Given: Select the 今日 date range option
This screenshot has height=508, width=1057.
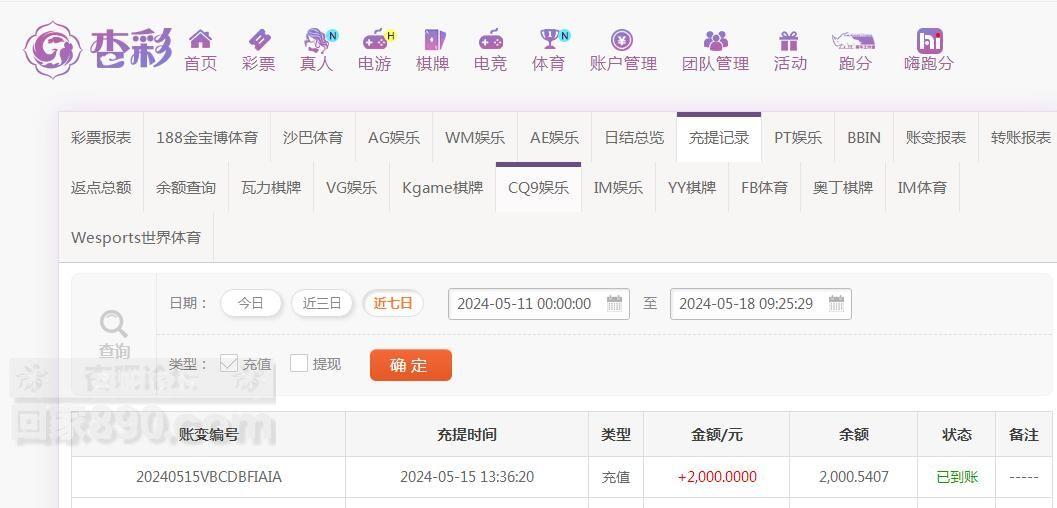Looking at the screenshot, I should 251,303.
